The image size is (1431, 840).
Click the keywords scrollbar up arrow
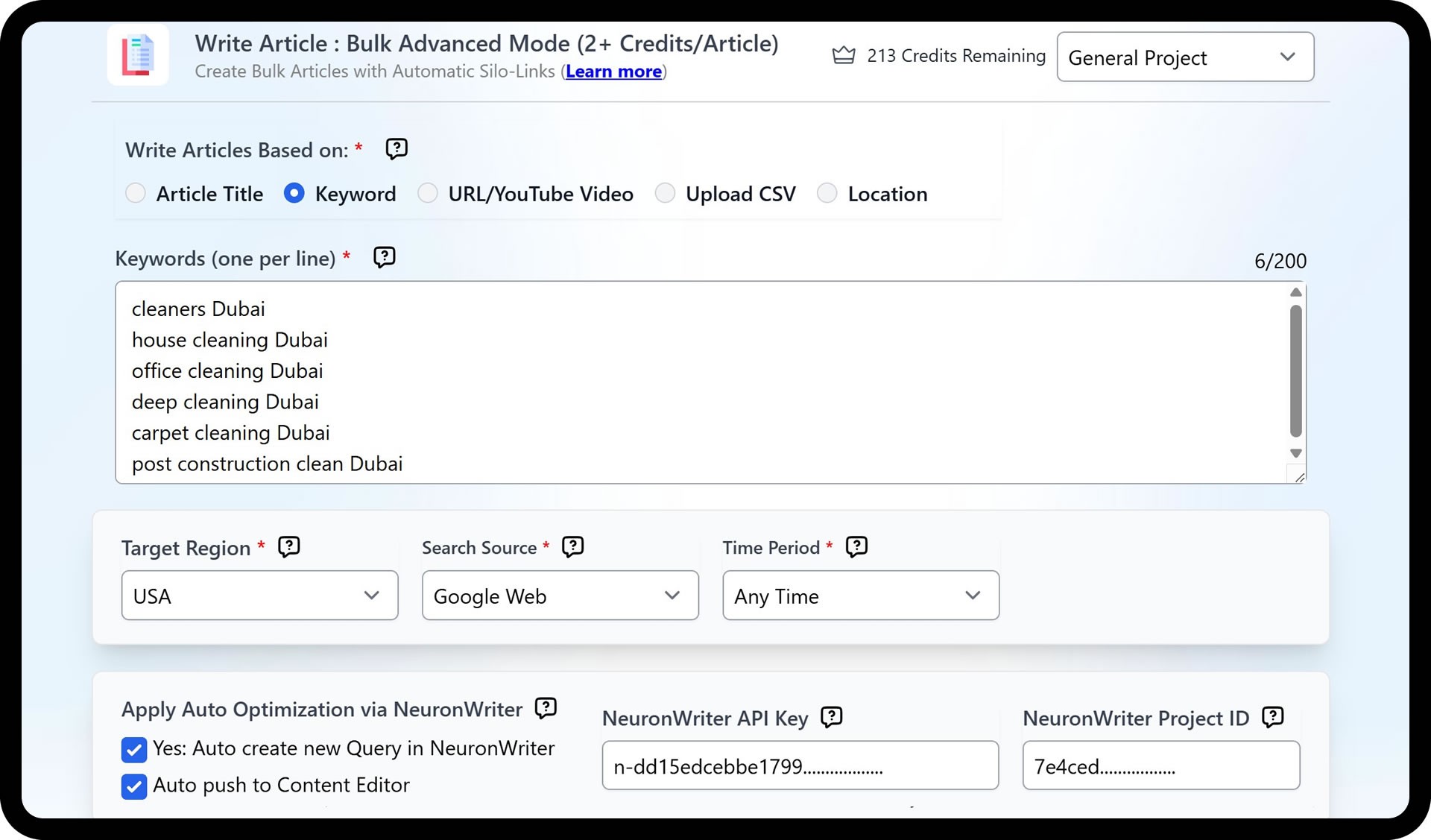point(1296,292)
